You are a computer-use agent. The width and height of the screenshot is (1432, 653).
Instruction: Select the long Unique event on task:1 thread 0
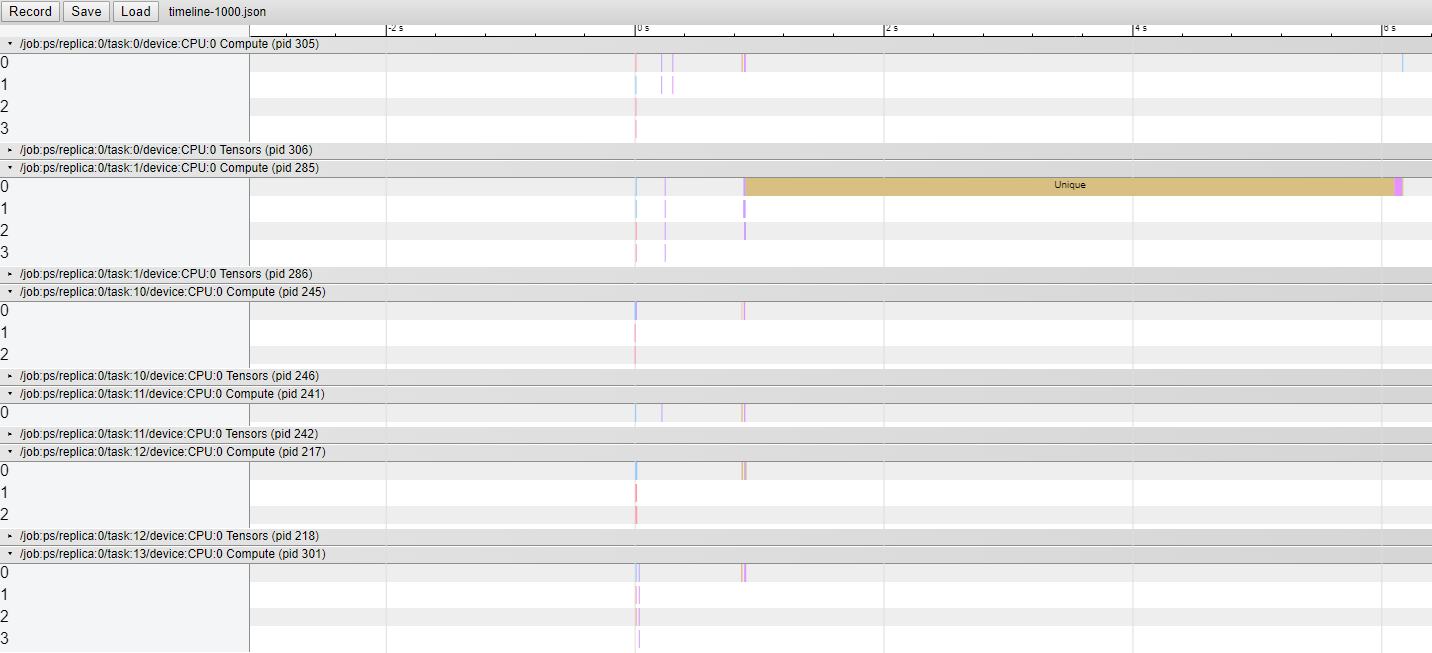tap(1070, 185)
